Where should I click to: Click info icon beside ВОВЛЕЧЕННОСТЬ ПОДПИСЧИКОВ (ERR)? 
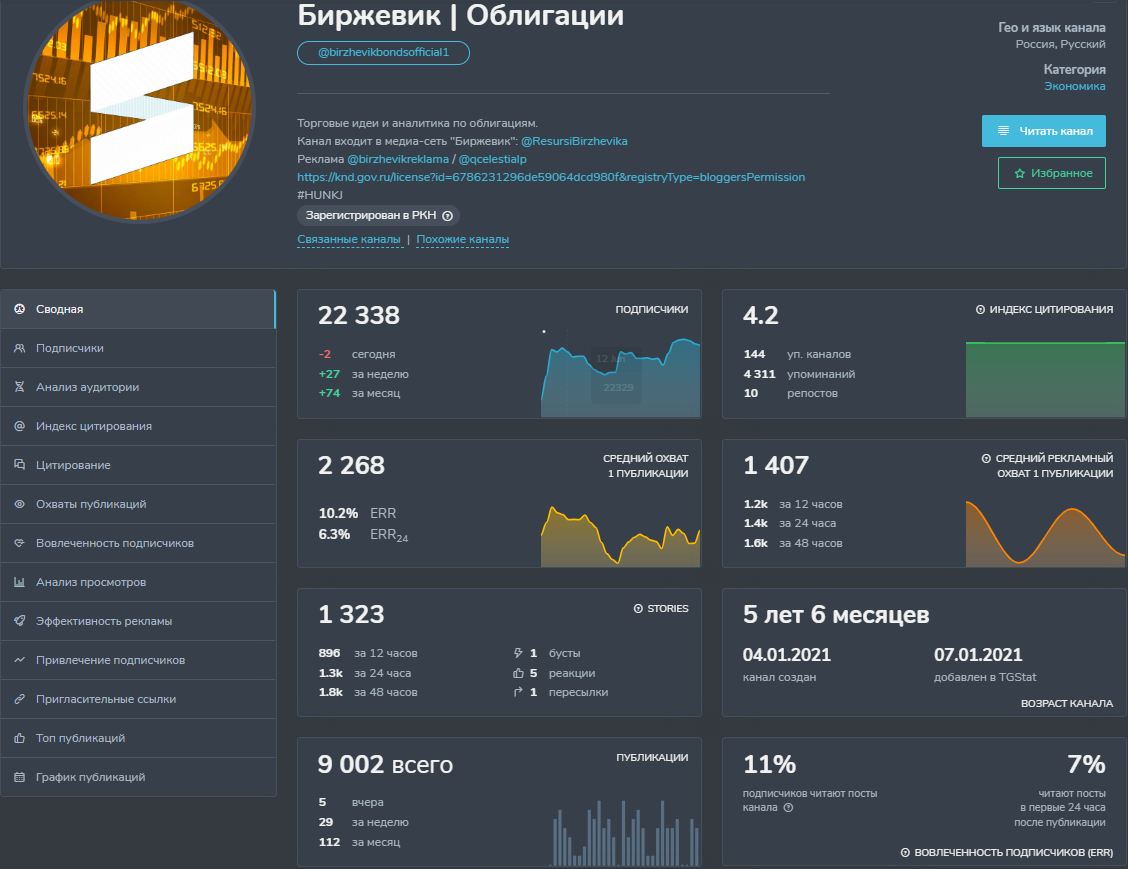point(905,852)
